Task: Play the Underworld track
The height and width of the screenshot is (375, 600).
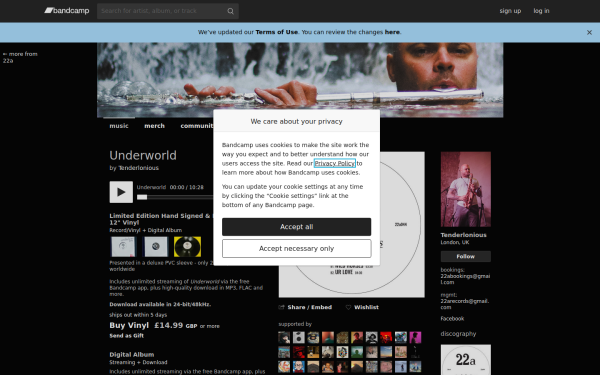Action: click(x=121, y=192)
